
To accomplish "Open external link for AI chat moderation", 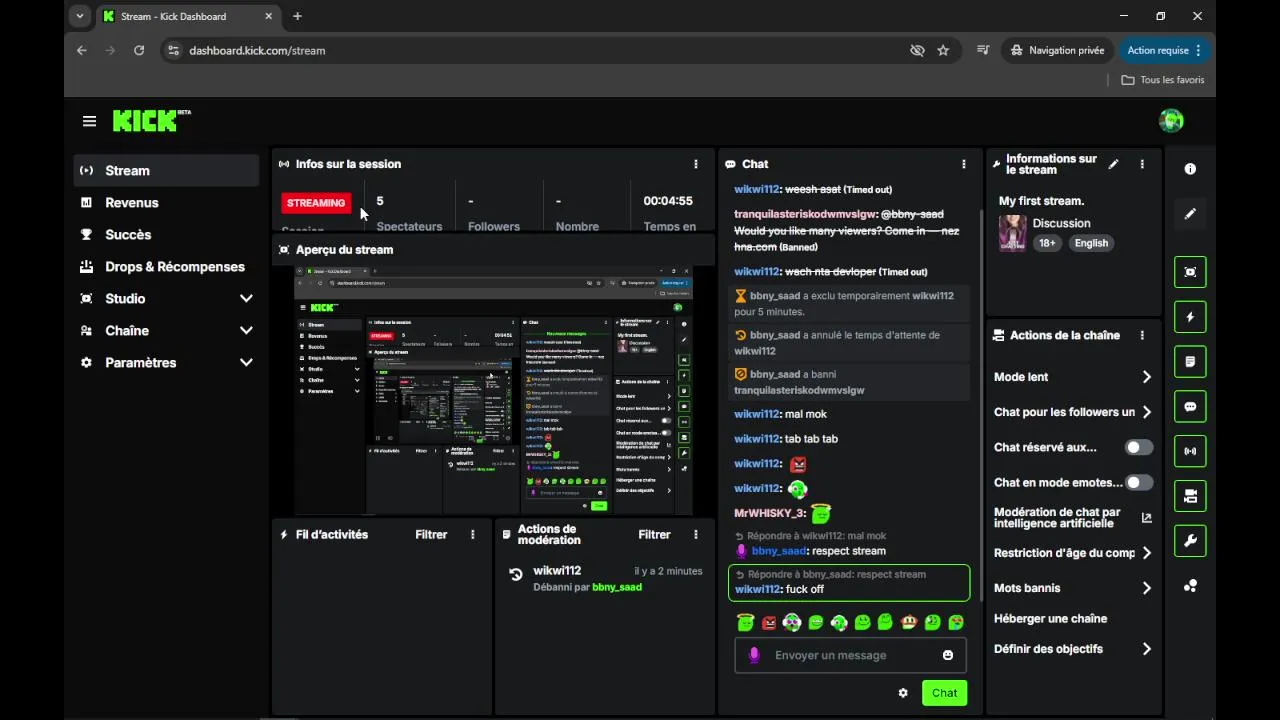I will point(1146,518).
